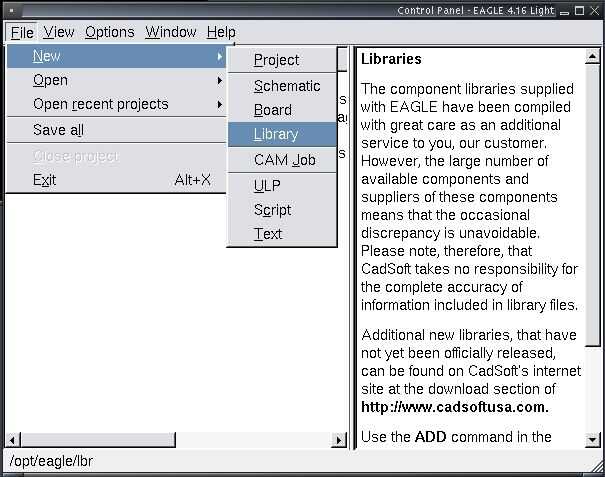This screenshot has width=605, height=477.
Task: Expand the New submenu arrow
Action: tap(220, 56)
